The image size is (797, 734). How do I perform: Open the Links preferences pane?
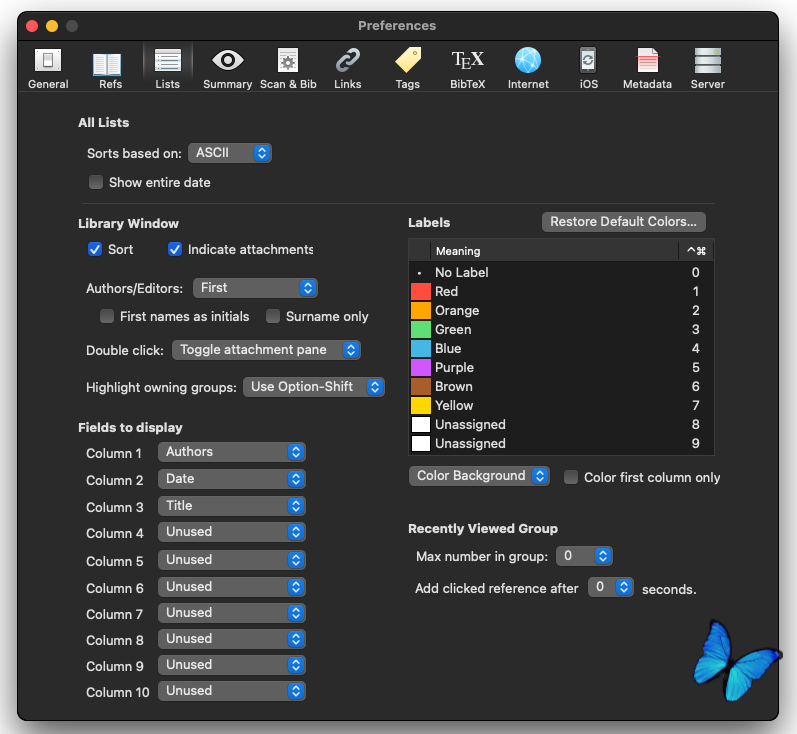(x=348, y=68)
